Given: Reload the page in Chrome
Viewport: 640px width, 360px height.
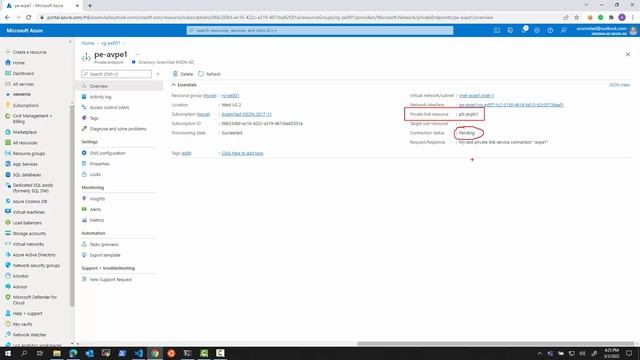Looking at the screenshot, I should tap(29, 18).
